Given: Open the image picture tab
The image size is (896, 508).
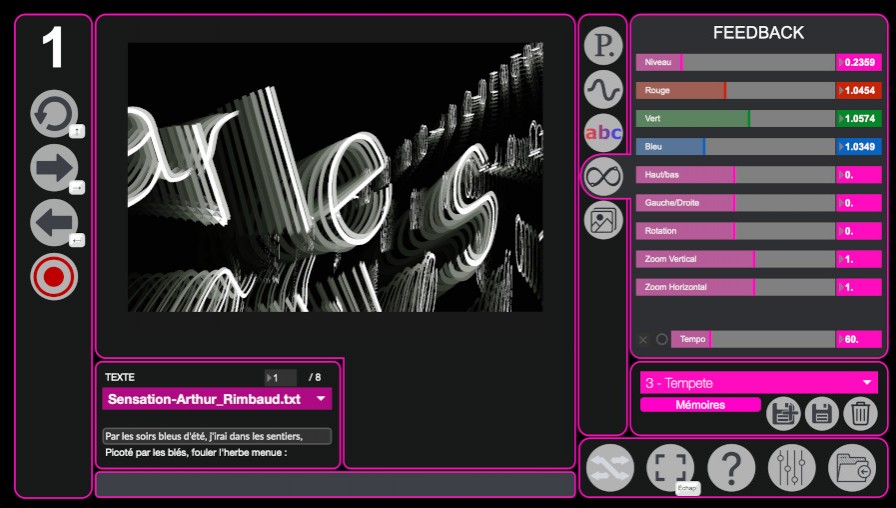Looking at the screenshot, I should [603, 220].
